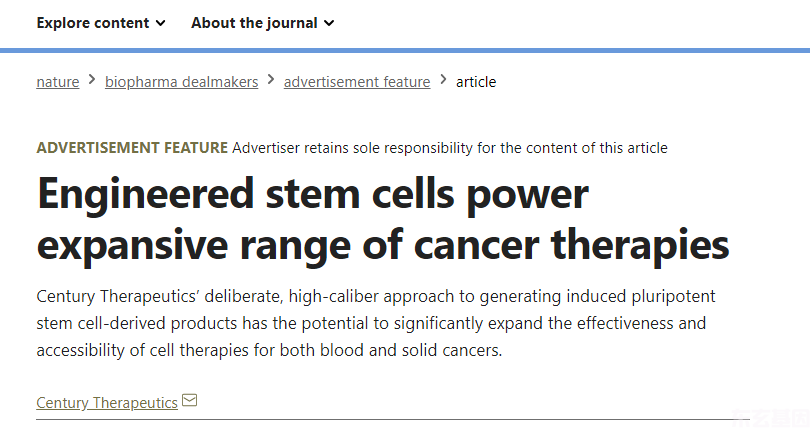Click the envelope email icon
The image size is (810, 428).
click(x=190, y=400)
